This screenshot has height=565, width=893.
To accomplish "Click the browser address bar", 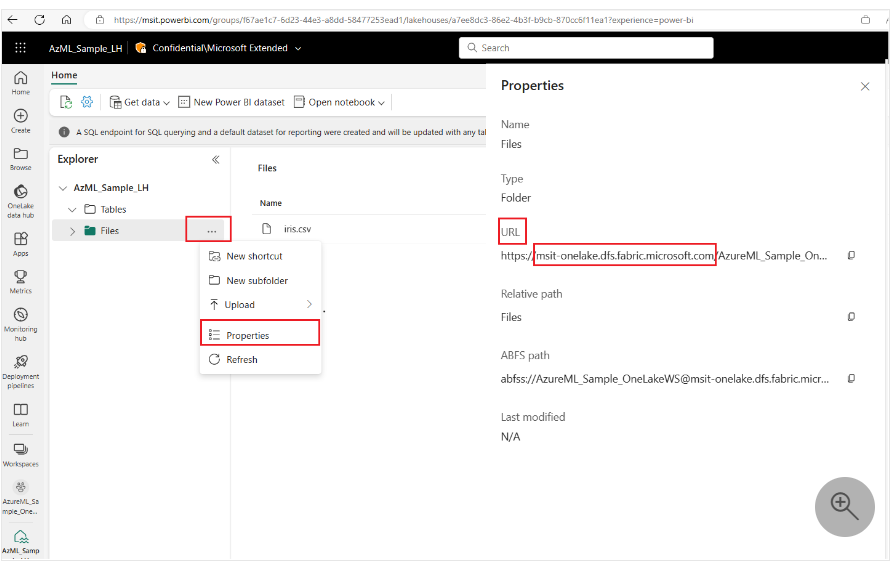I will tap(403, 20).
